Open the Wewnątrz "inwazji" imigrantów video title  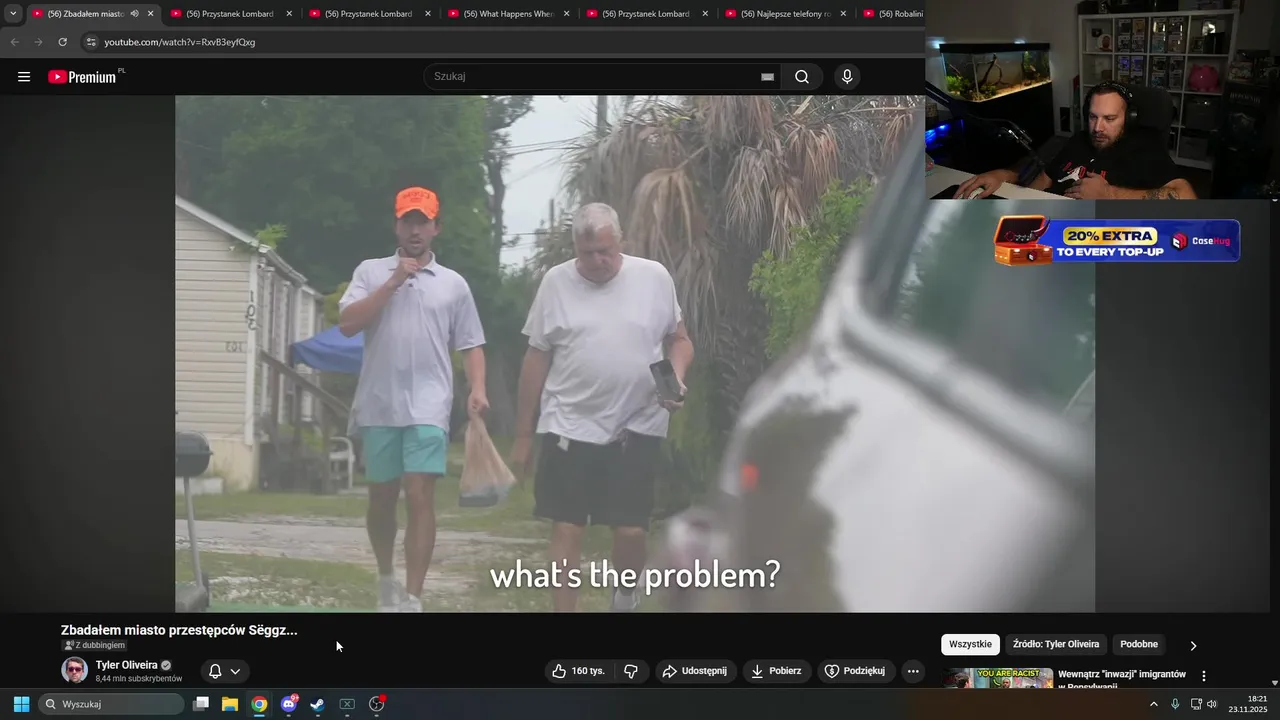pos(1122,680)
